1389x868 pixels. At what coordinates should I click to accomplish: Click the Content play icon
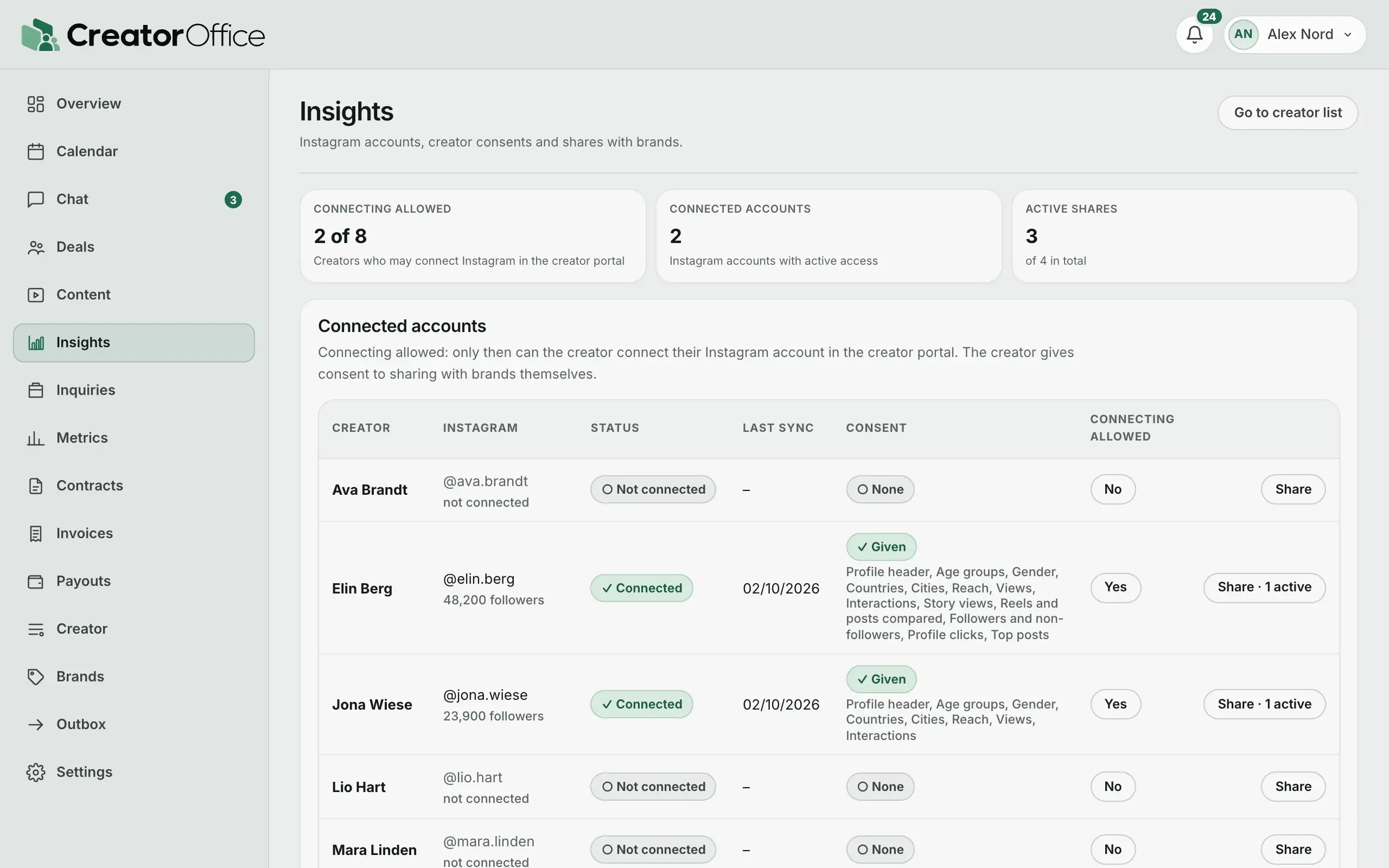(x=36, y=295)
